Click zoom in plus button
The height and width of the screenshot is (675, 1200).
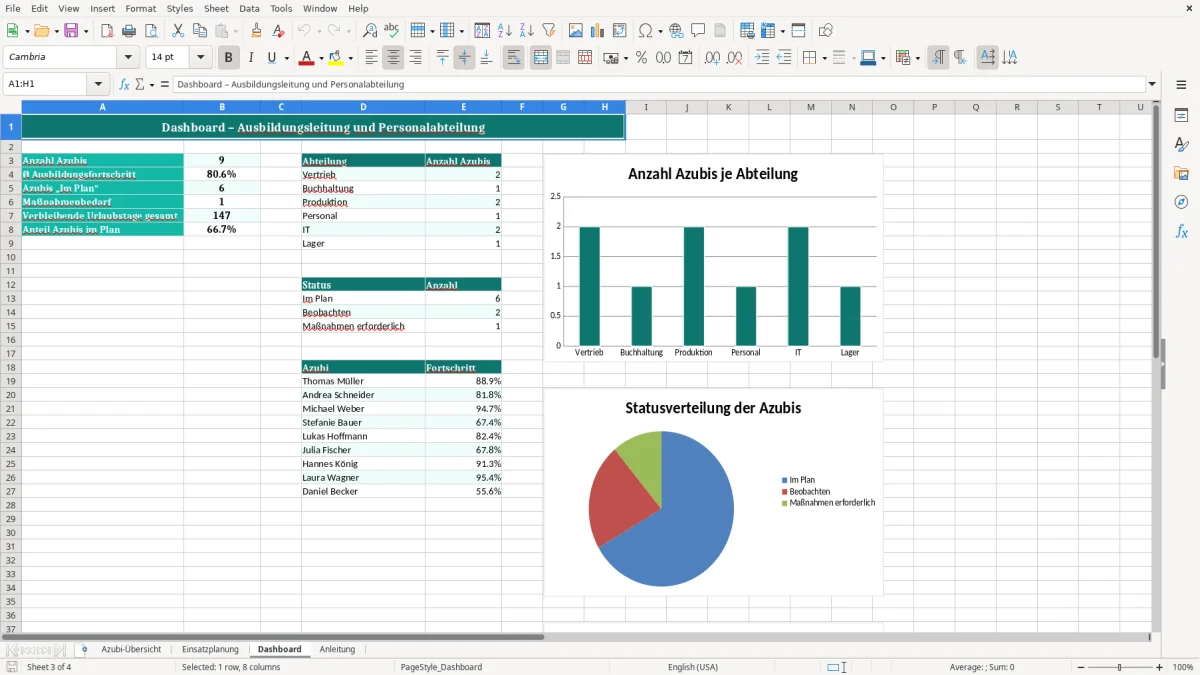[1160, 667]
